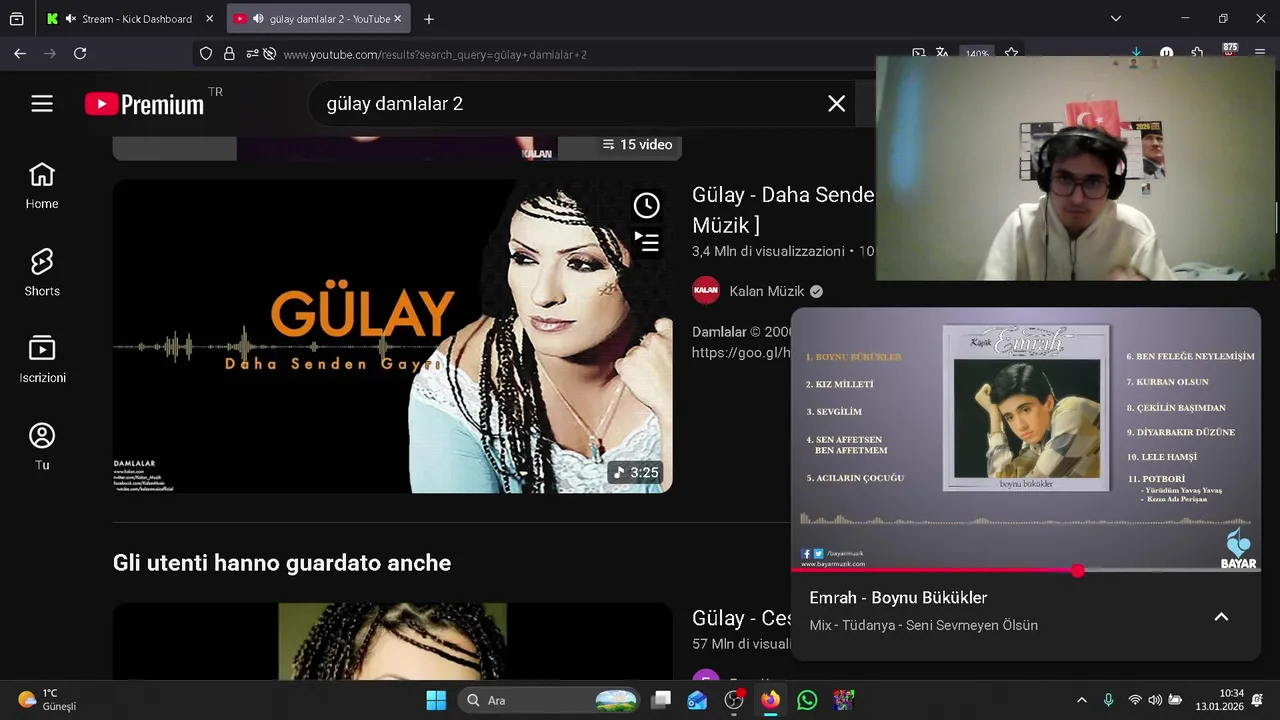Click the Emrah album miniplayer video
This screenshot has width=1280, height=720.
(x=1026, y=440)
